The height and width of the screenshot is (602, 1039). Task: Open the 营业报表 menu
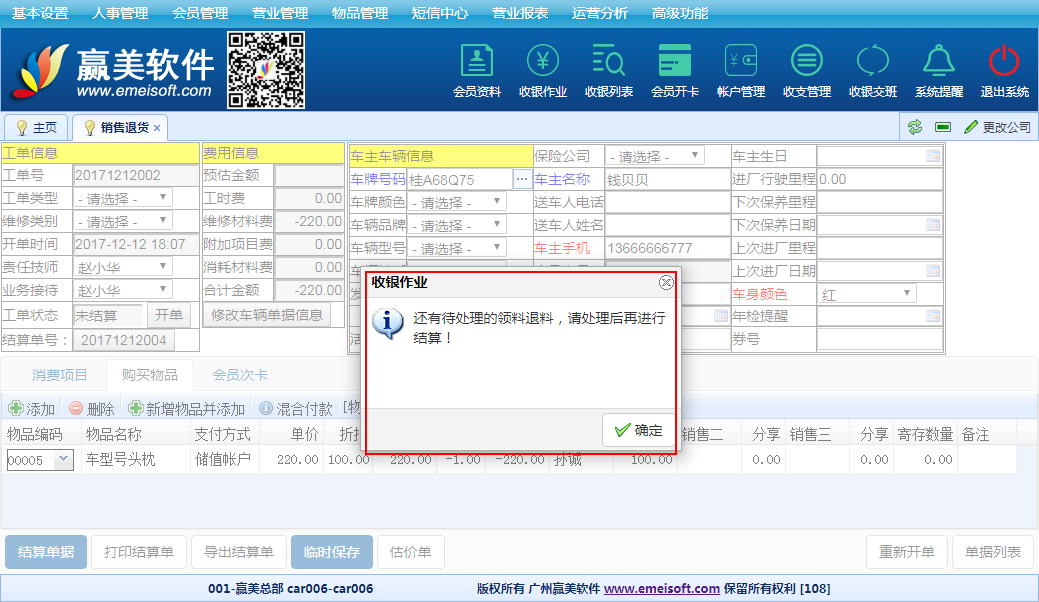pos(520,13)
